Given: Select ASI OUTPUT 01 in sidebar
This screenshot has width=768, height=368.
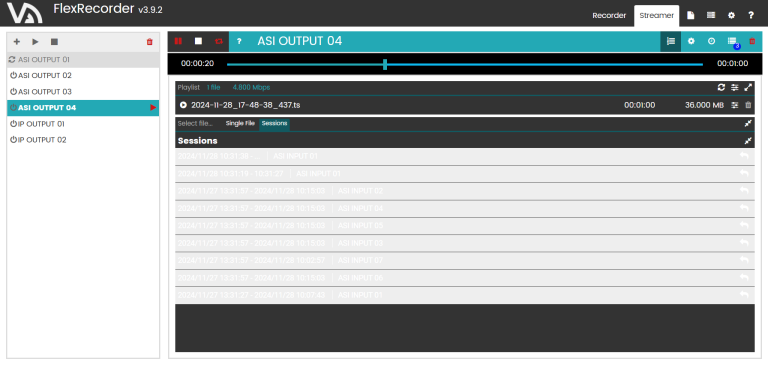Looking at the screenshot, I should (83, 60).
